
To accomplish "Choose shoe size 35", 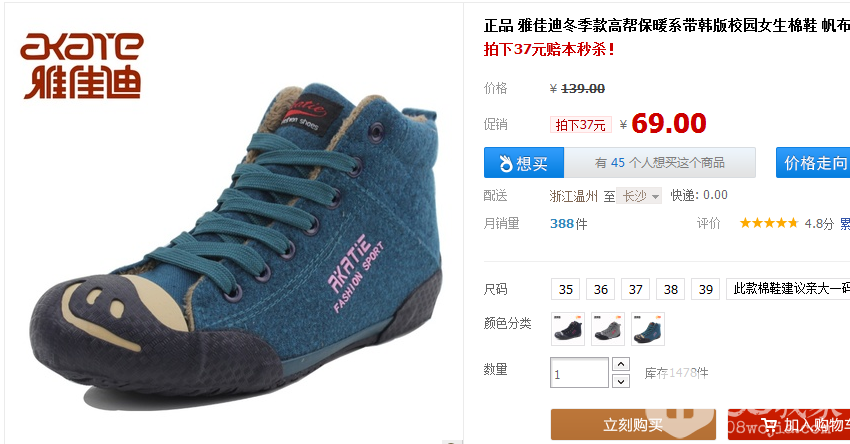I will [565, 289].
